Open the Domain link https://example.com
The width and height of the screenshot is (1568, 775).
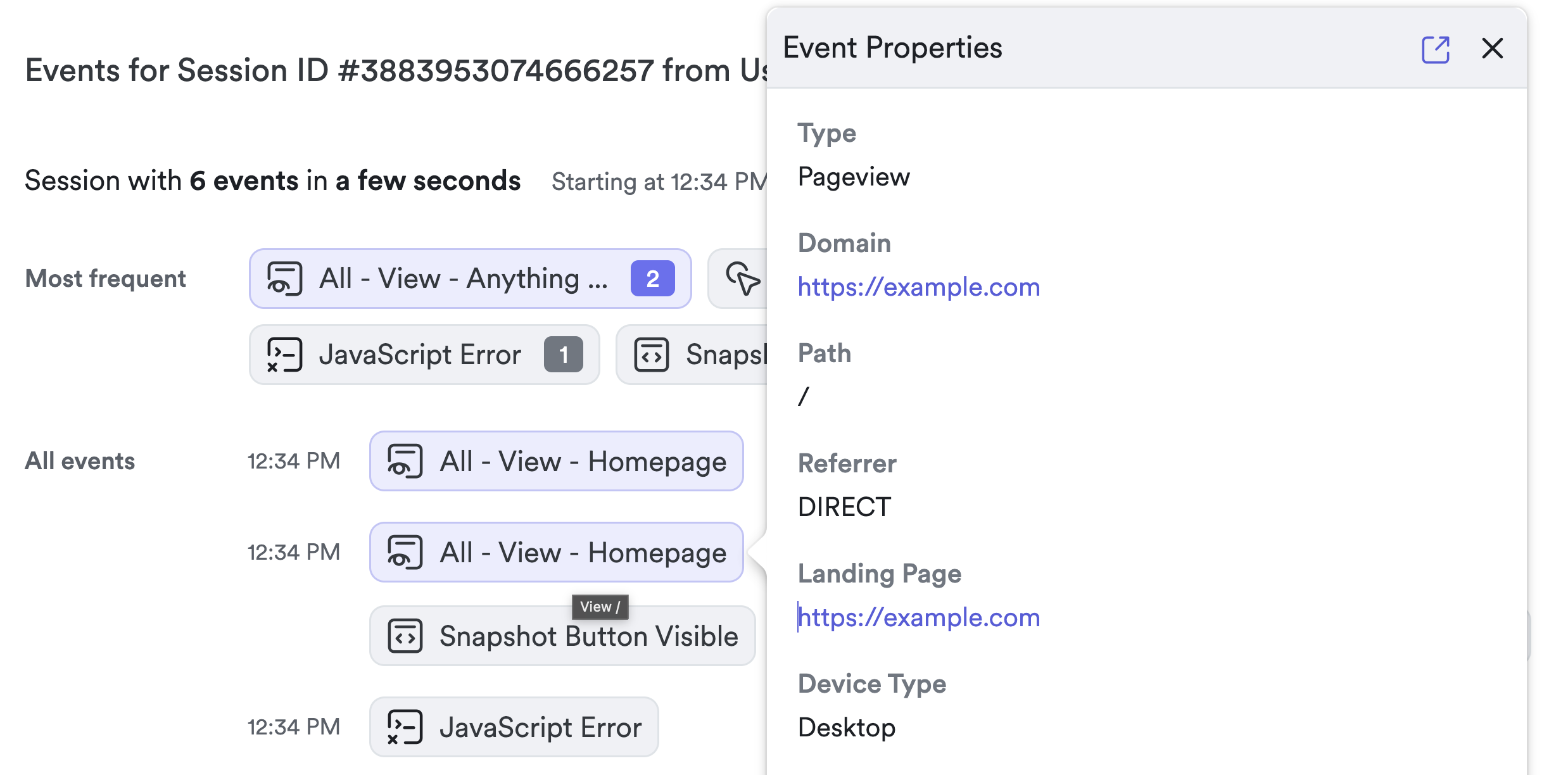[918, 287]
